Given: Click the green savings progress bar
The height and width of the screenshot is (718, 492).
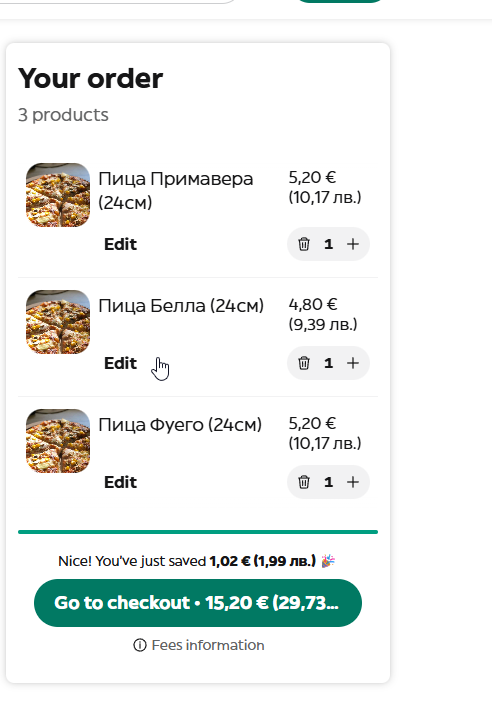Looking at the screenshot, I should (x=198, y=532).
